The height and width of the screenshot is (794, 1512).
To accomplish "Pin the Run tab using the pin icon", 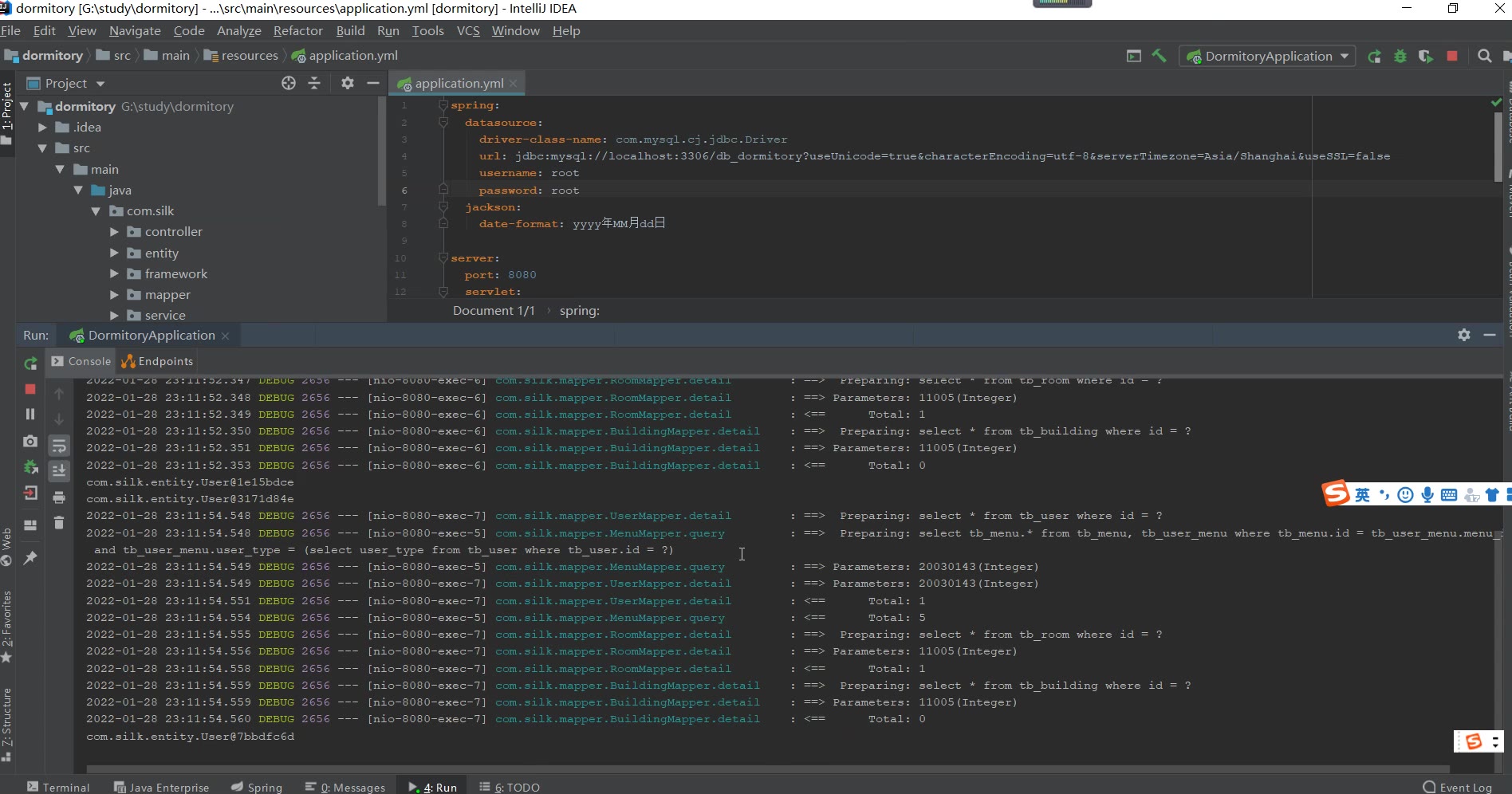I will [x=30, y=558].
